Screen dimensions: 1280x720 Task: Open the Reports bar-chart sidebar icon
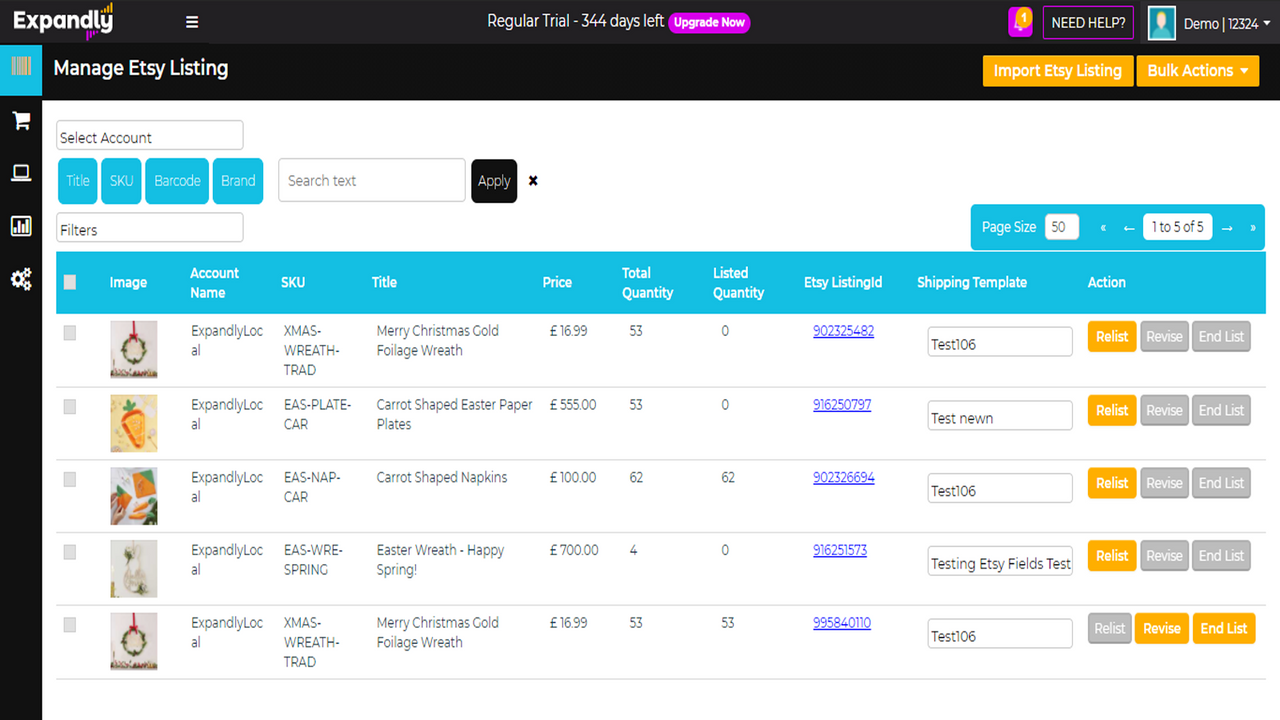tap(20, 226)
